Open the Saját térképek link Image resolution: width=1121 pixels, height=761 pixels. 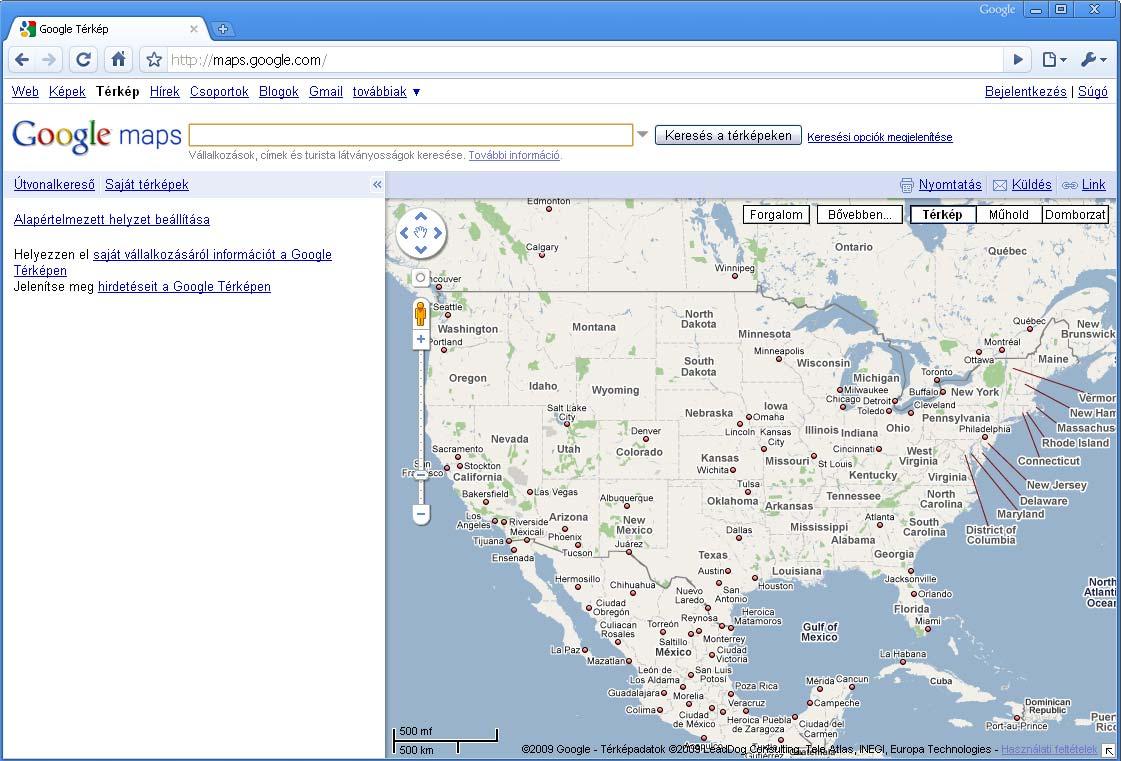click(x=147, y=185)
